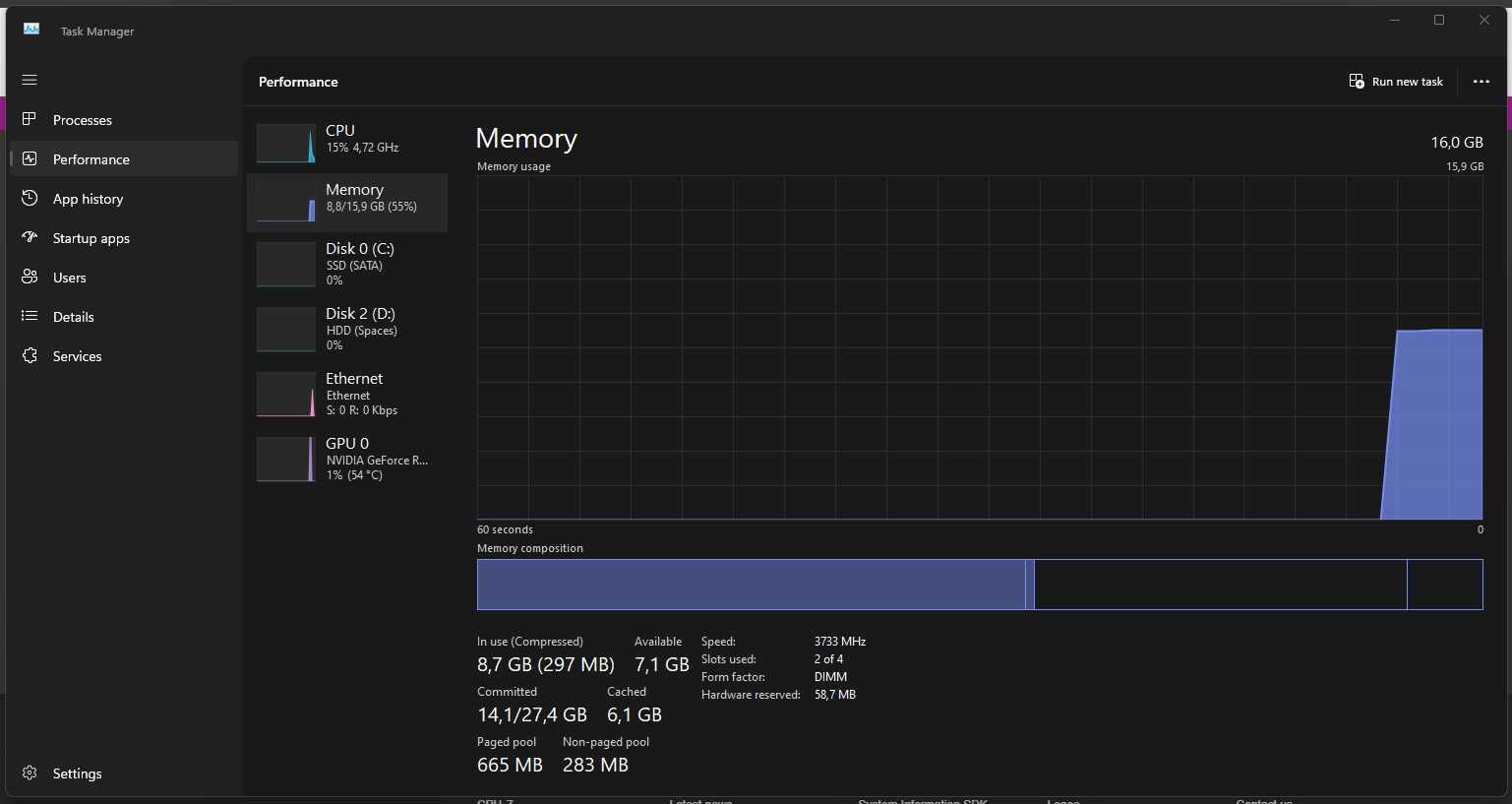This screenshot has width=1512, height=804.
Task: Click the Services puzzle icon
Action: [x=30, y=355]
